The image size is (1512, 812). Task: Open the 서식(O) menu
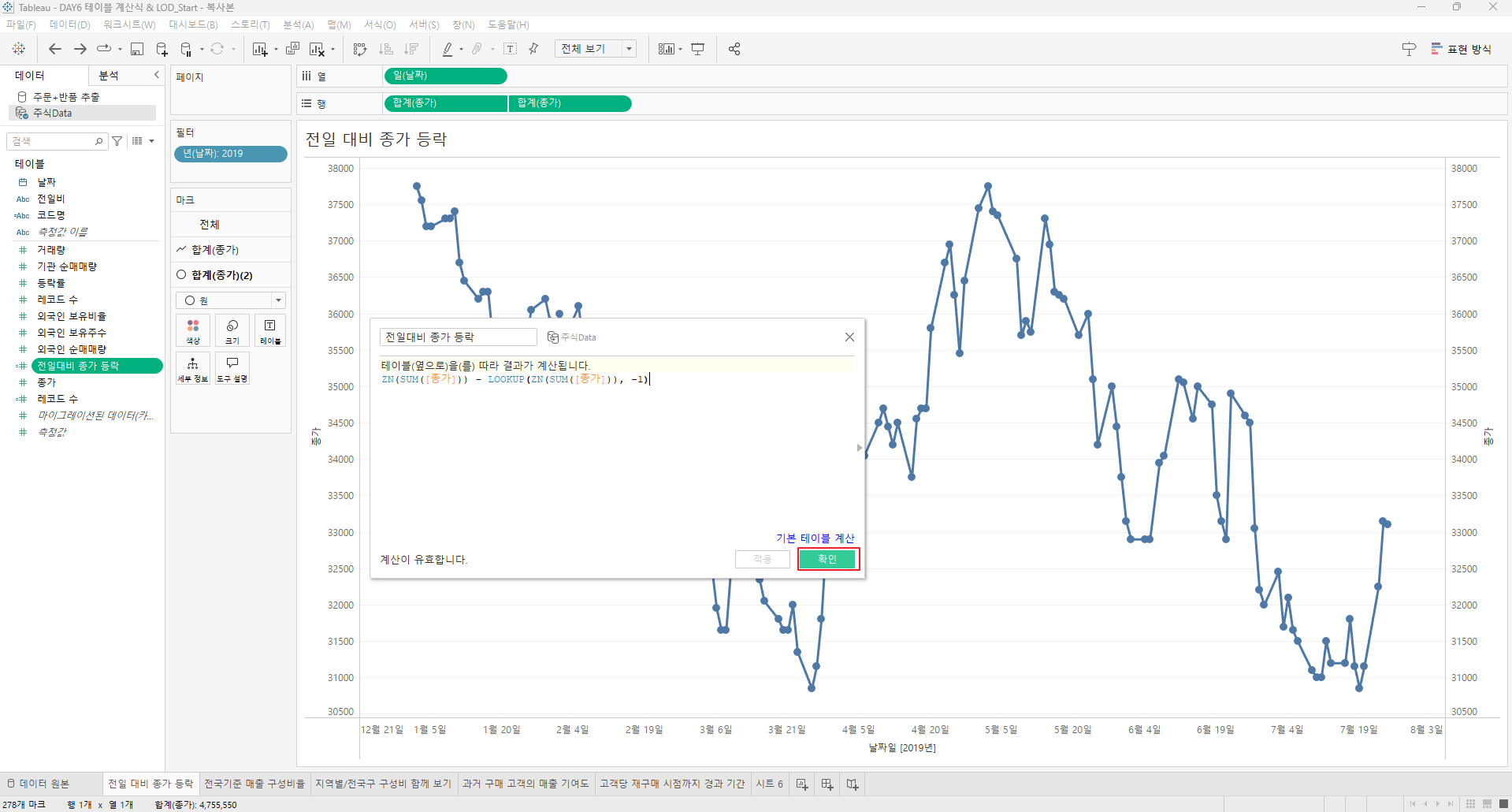(x=380, y=24)
